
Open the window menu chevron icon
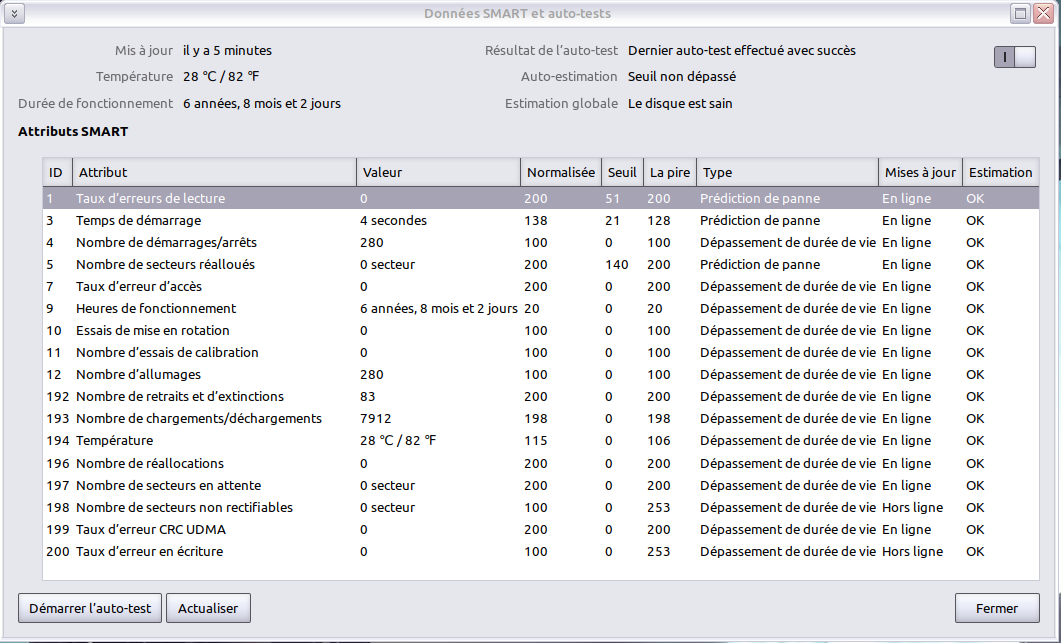[14, 14]
